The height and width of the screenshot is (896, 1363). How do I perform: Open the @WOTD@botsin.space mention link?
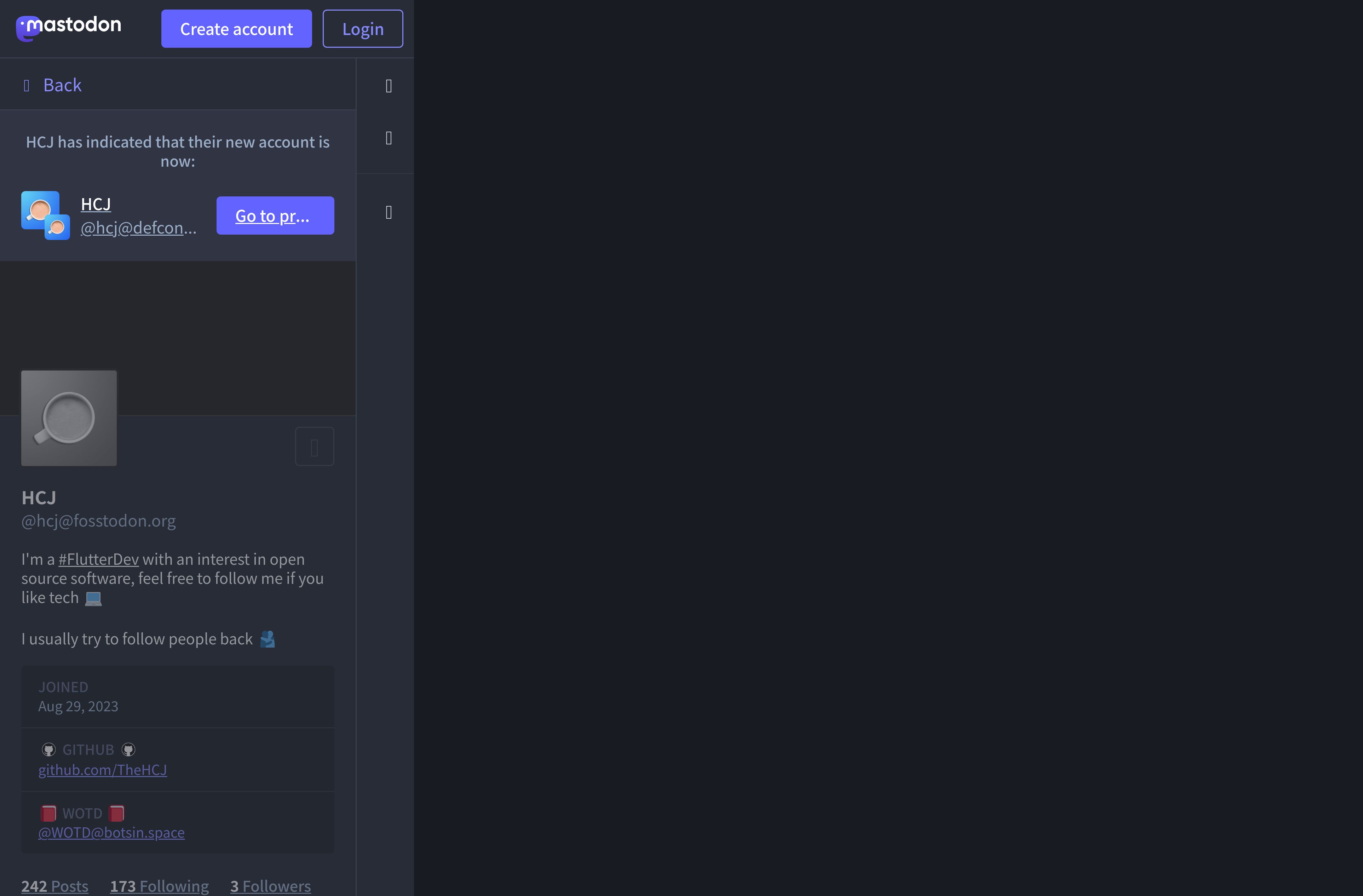point(111,832)
